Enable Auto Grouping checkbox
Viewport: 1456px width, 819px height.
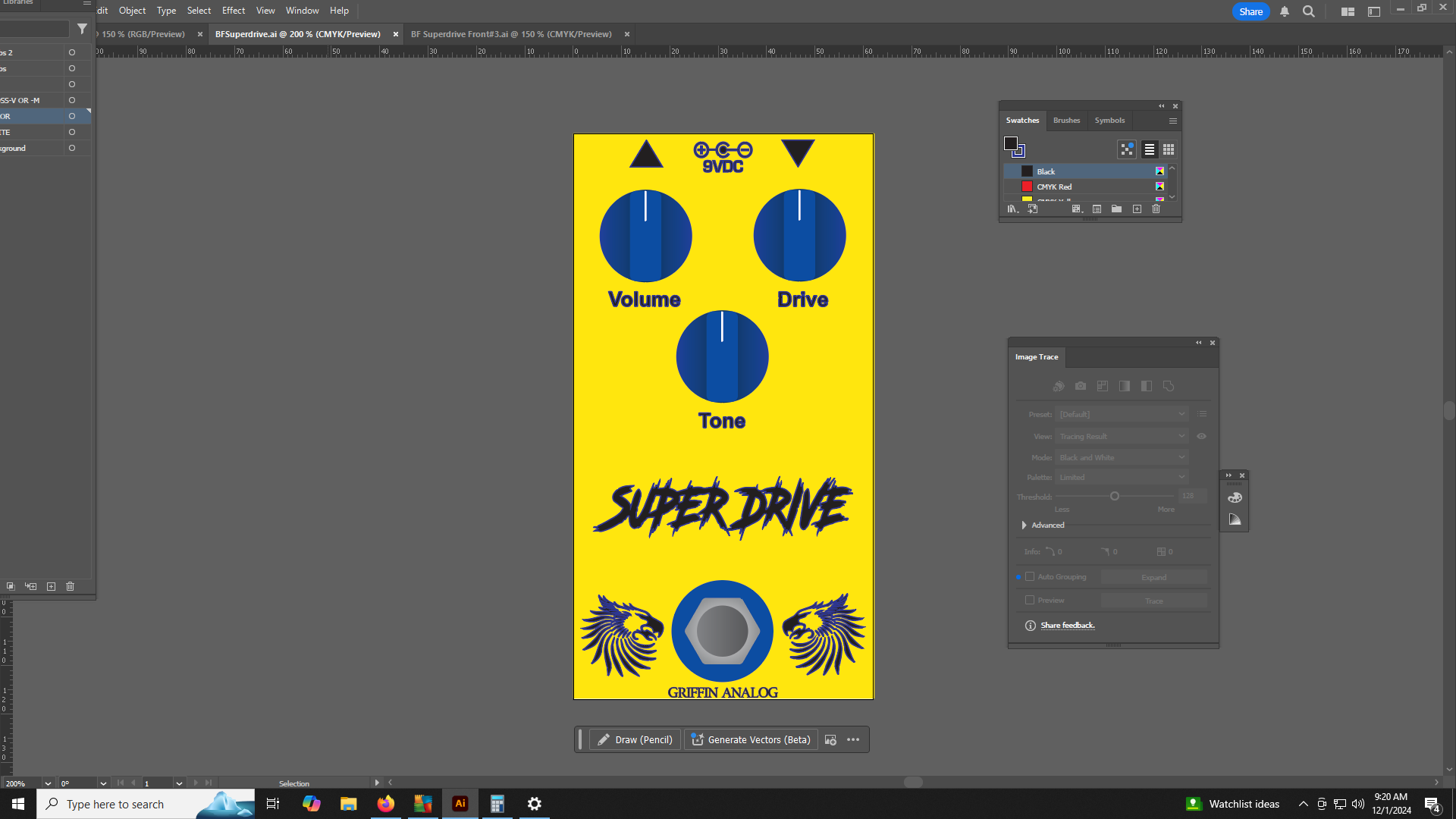[x=1030, y=576]
